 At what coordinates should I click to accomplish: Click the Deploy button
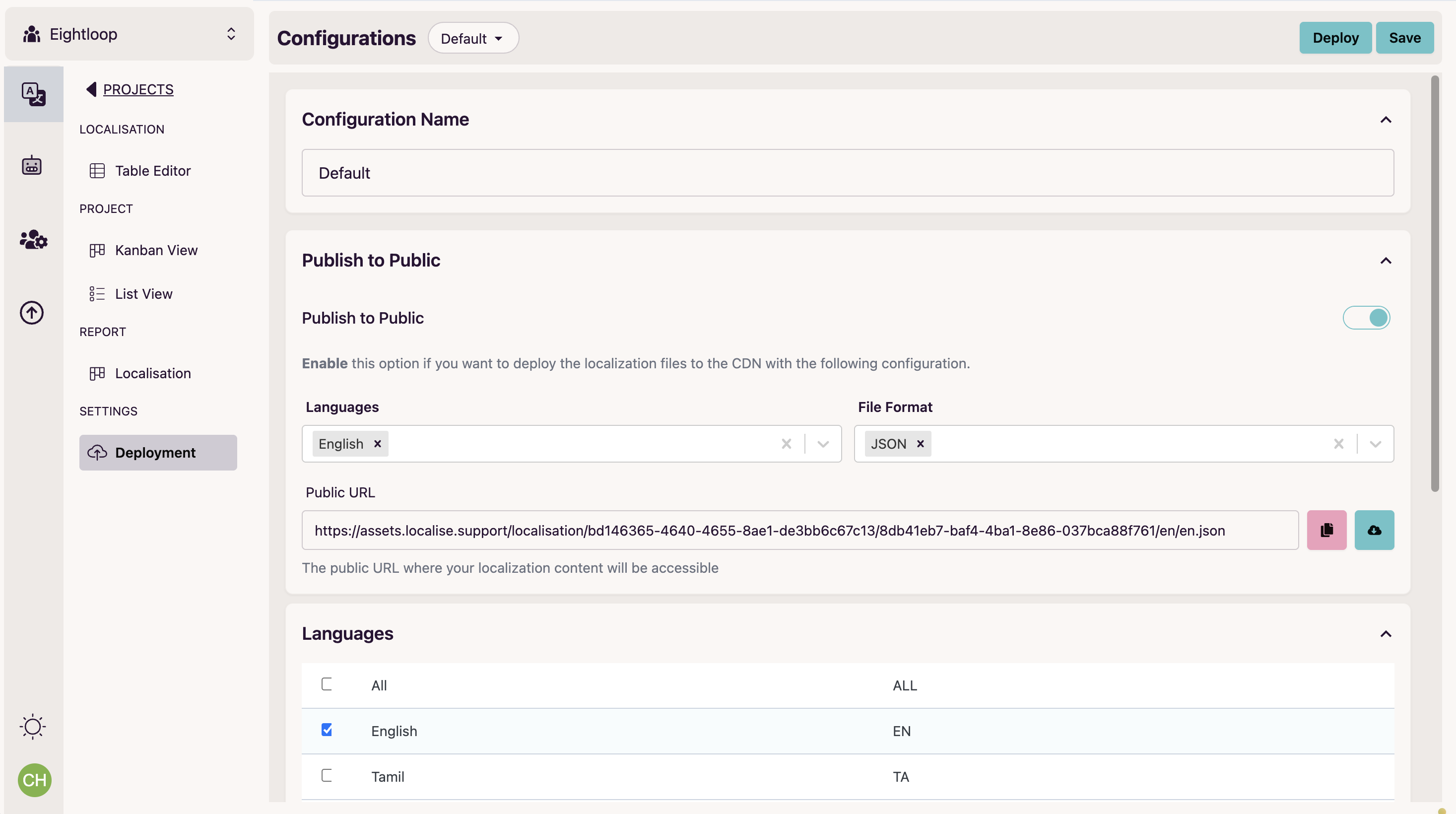[1335, 37]
